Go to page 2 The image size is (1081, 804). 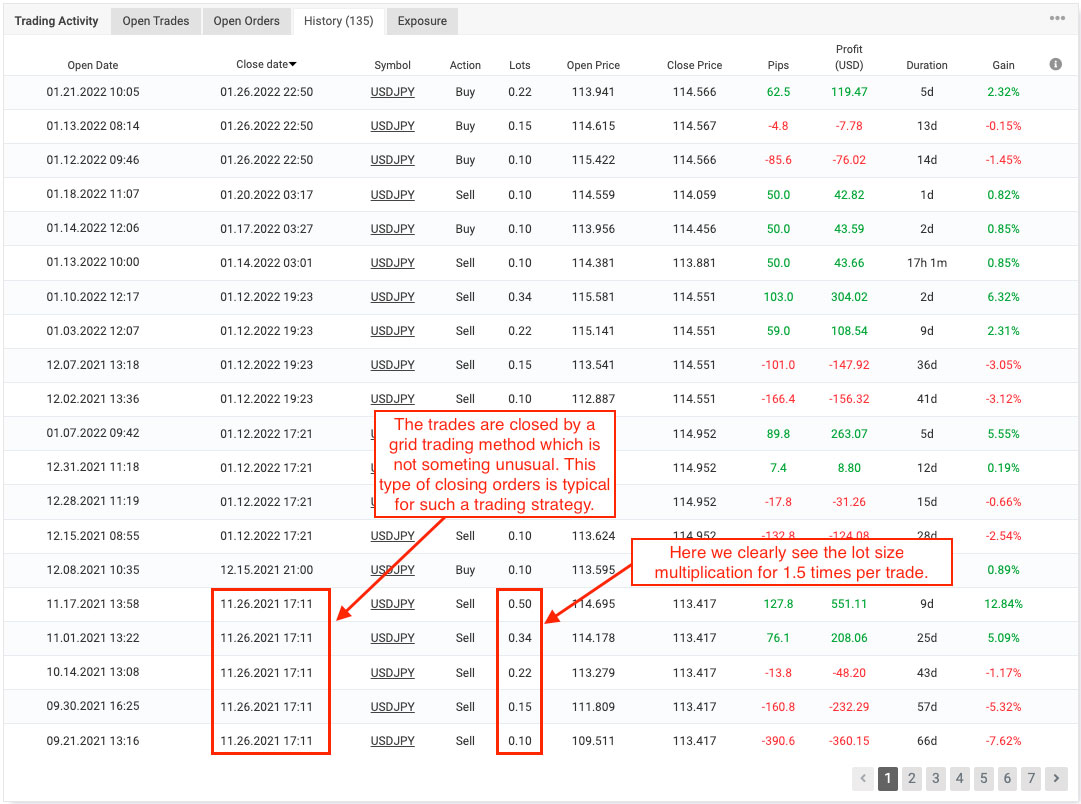click(911, 778)
